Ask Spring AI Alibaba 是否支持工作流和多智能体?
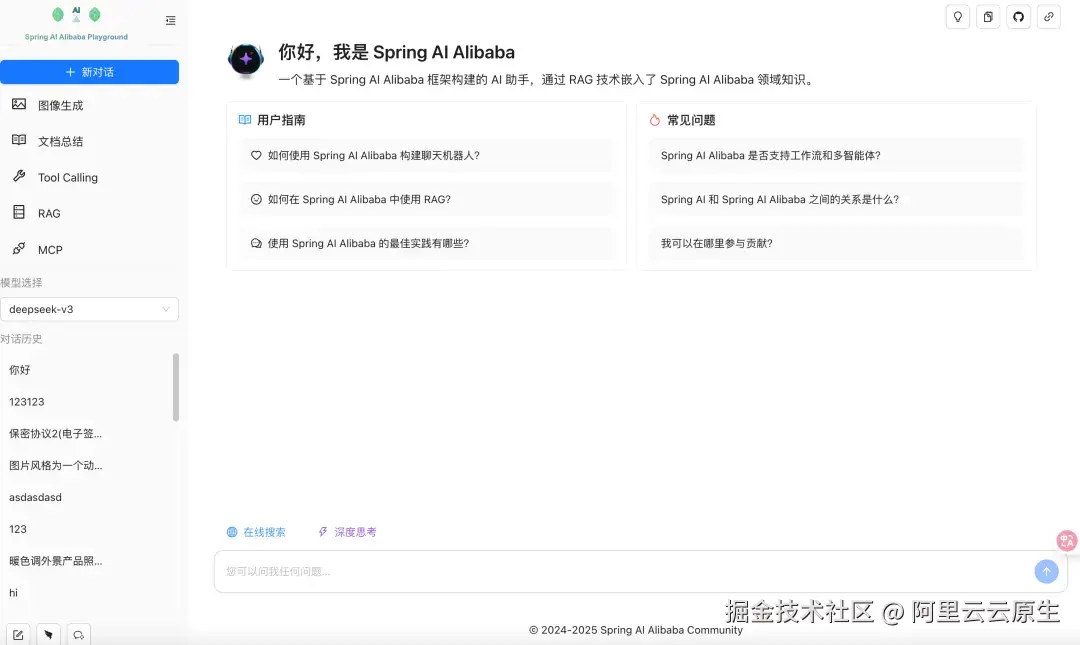The image size is (1080, 645). click(x=836, y=156)
